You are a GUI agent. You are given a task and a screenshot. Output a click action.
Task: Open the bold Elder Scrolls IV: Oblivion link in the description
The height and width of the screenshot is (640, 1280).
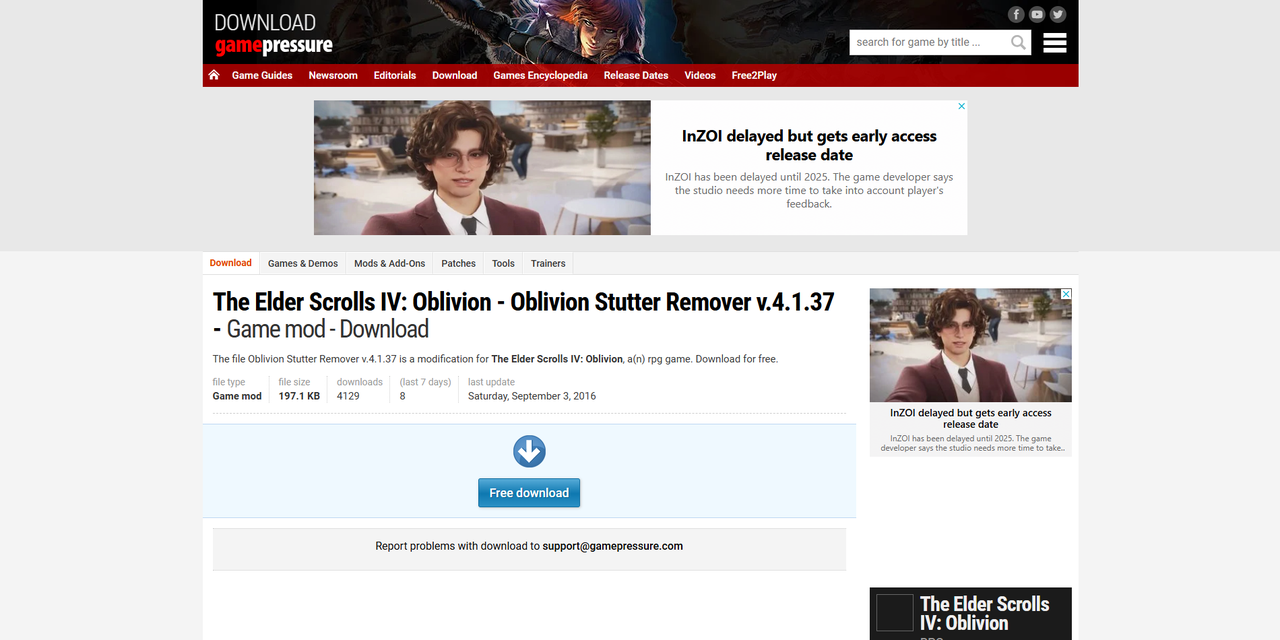coord(557,359)
